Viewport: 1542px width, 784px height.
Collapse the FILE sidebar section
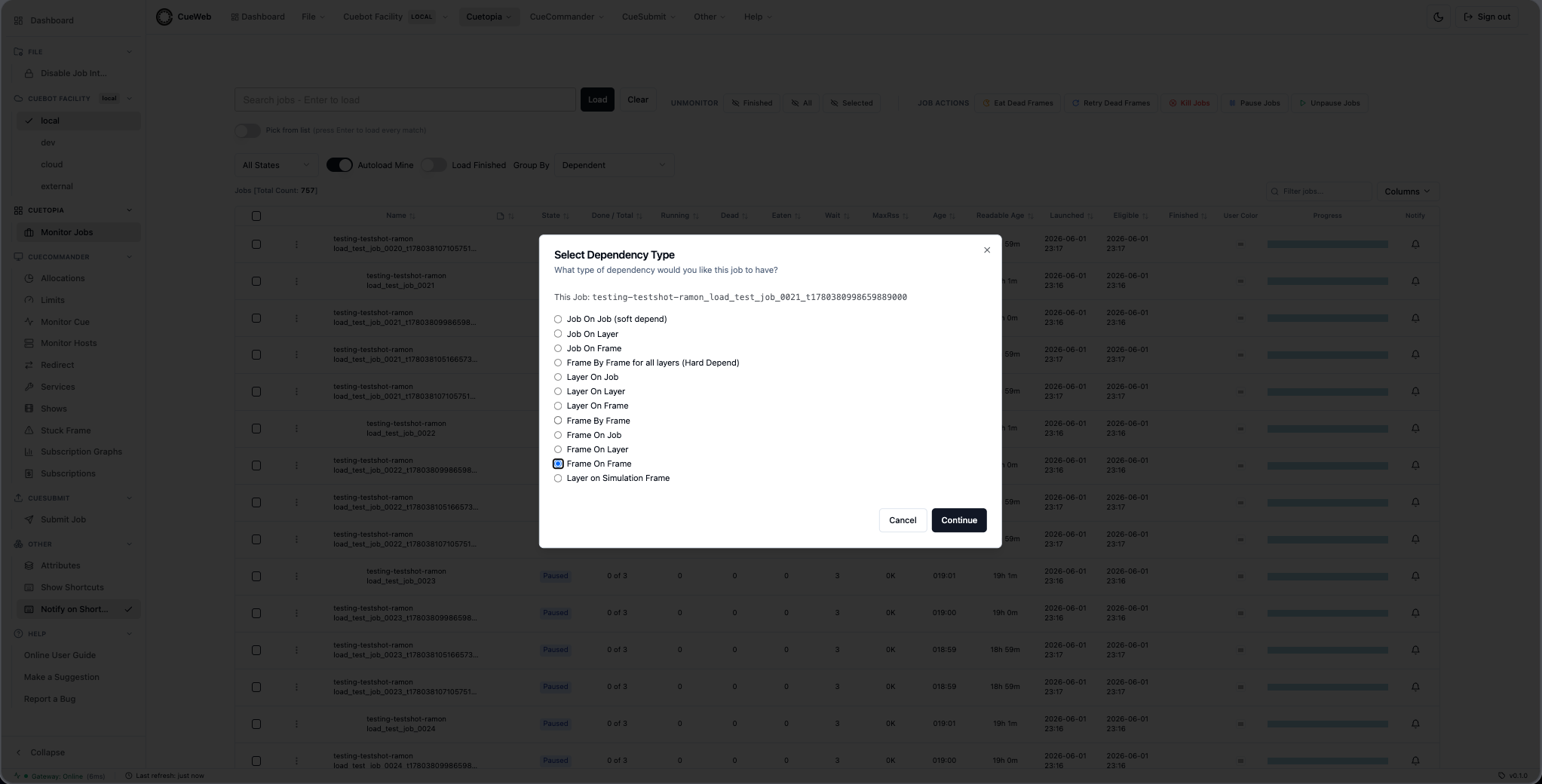129,52
